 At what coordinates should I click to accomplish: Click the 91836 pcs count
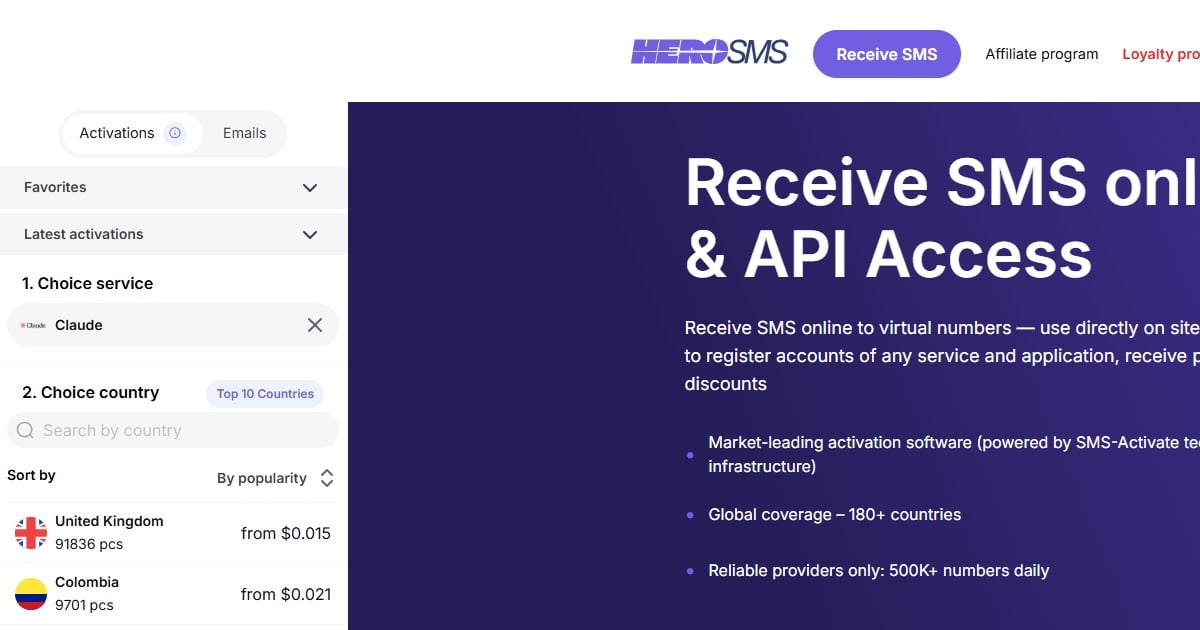point(89,545)
